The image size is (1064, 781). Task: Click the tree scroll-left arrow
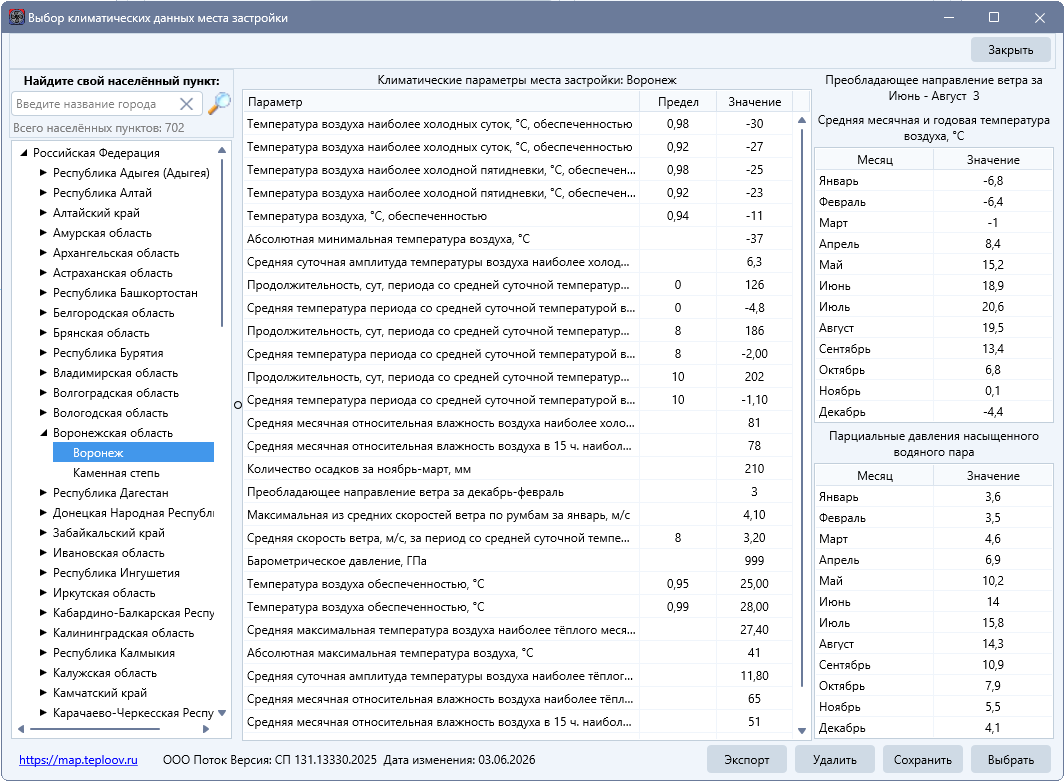(x=21, y=729)
